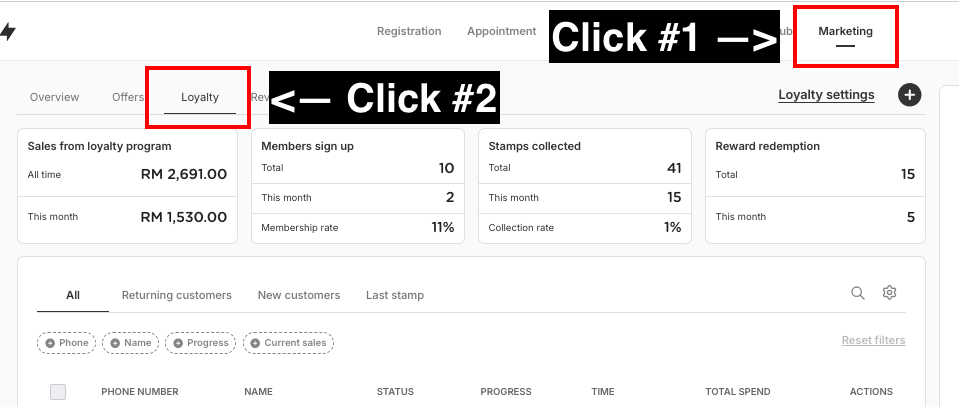Go to the Offers tab
The image size is (959, 407).
coord(128,97)
